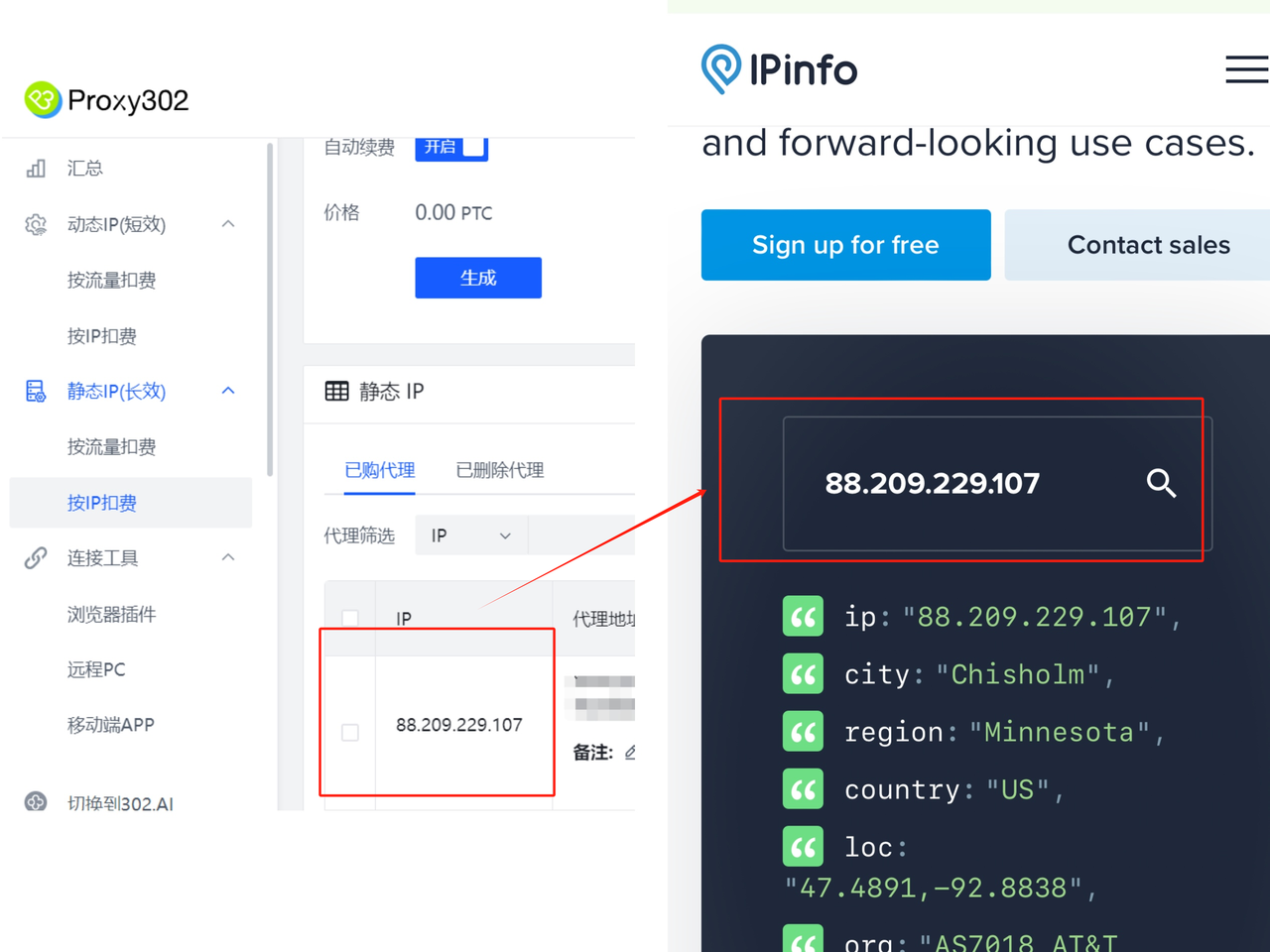Click the Proxy302 logo icon
Viewport: 1270px width, 952px height.
coord(43,99)
